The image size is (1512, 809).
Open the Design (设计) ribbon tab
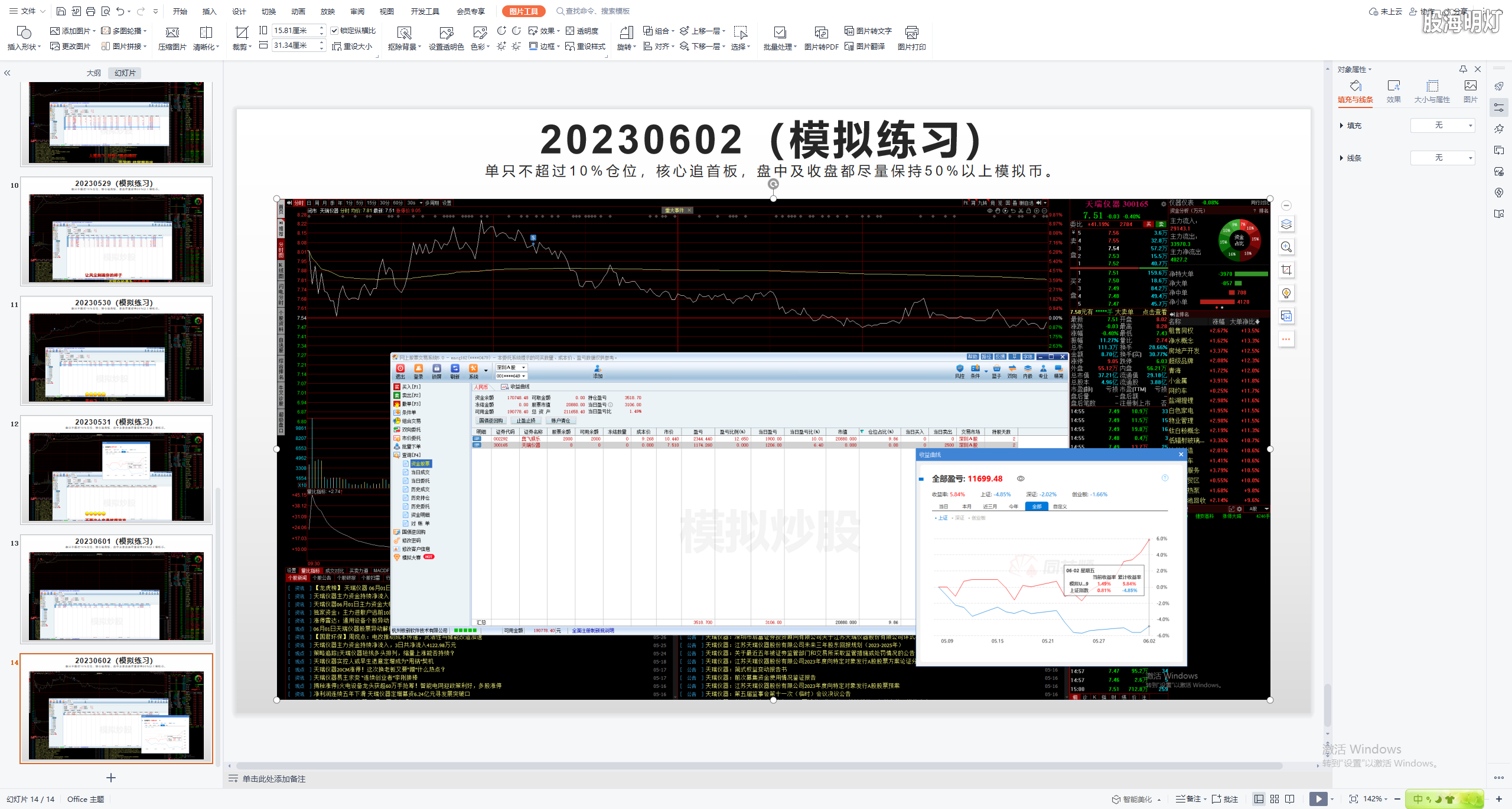(x=239, y=11)
